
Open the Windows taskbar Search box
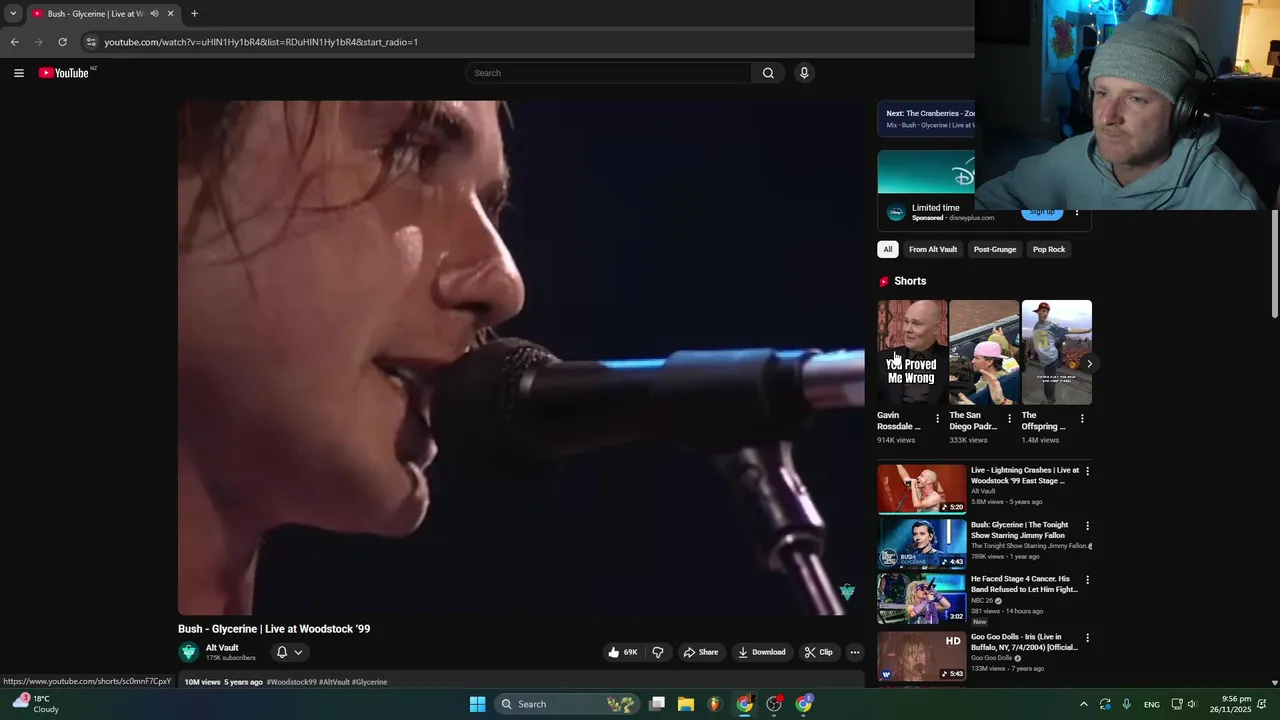pyautogui.click(x=567, y=704)
